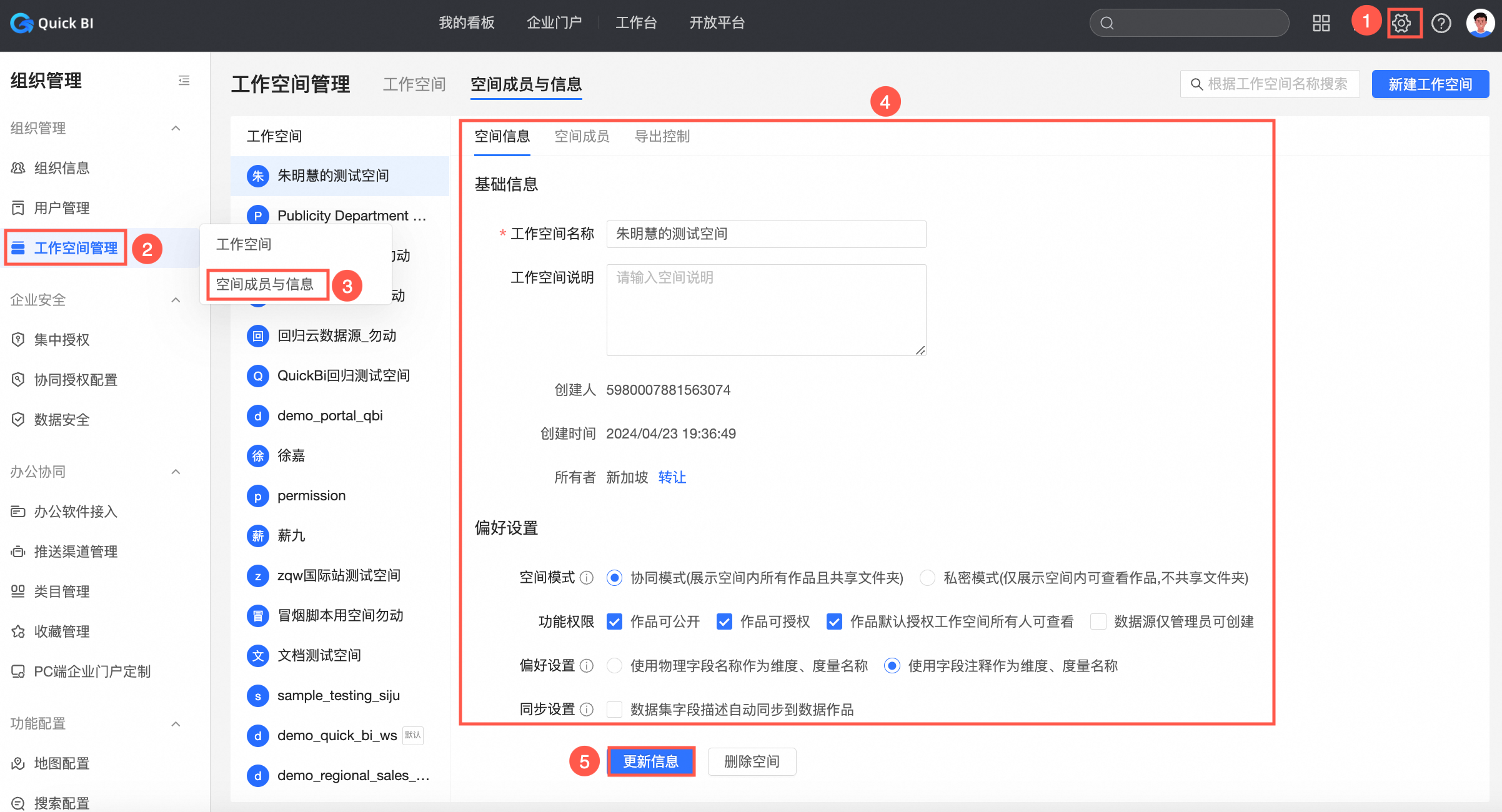Check the 数据源仅管理员可创建 checkbox
The width and height of the screenshot is (1502, 812).
pos(1098,621)
